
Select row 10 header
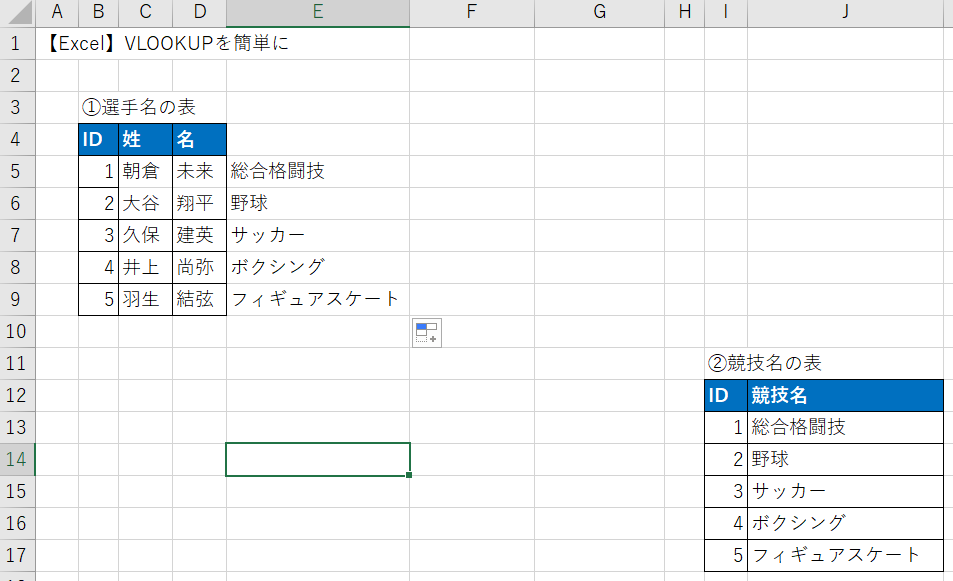click(17, 331)
